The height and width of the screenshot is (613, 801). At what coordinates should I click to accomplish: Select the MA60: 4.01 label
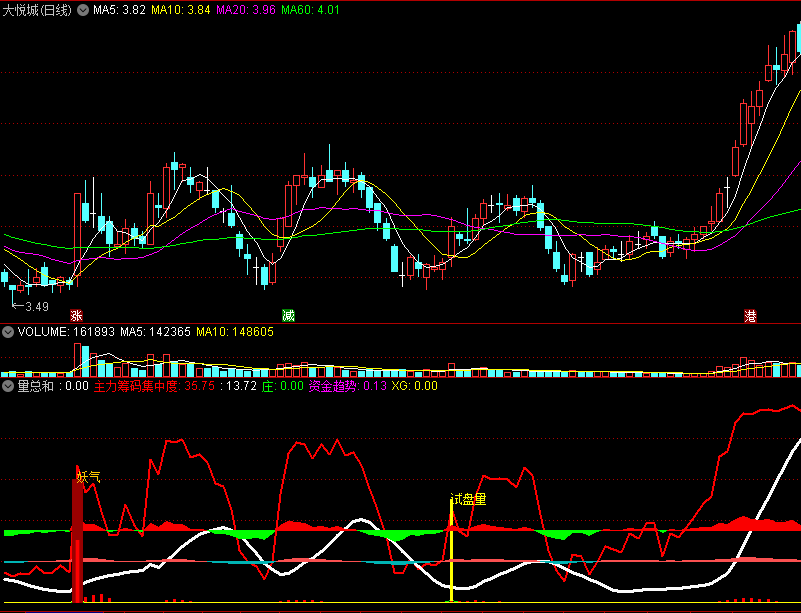(311, 10)
